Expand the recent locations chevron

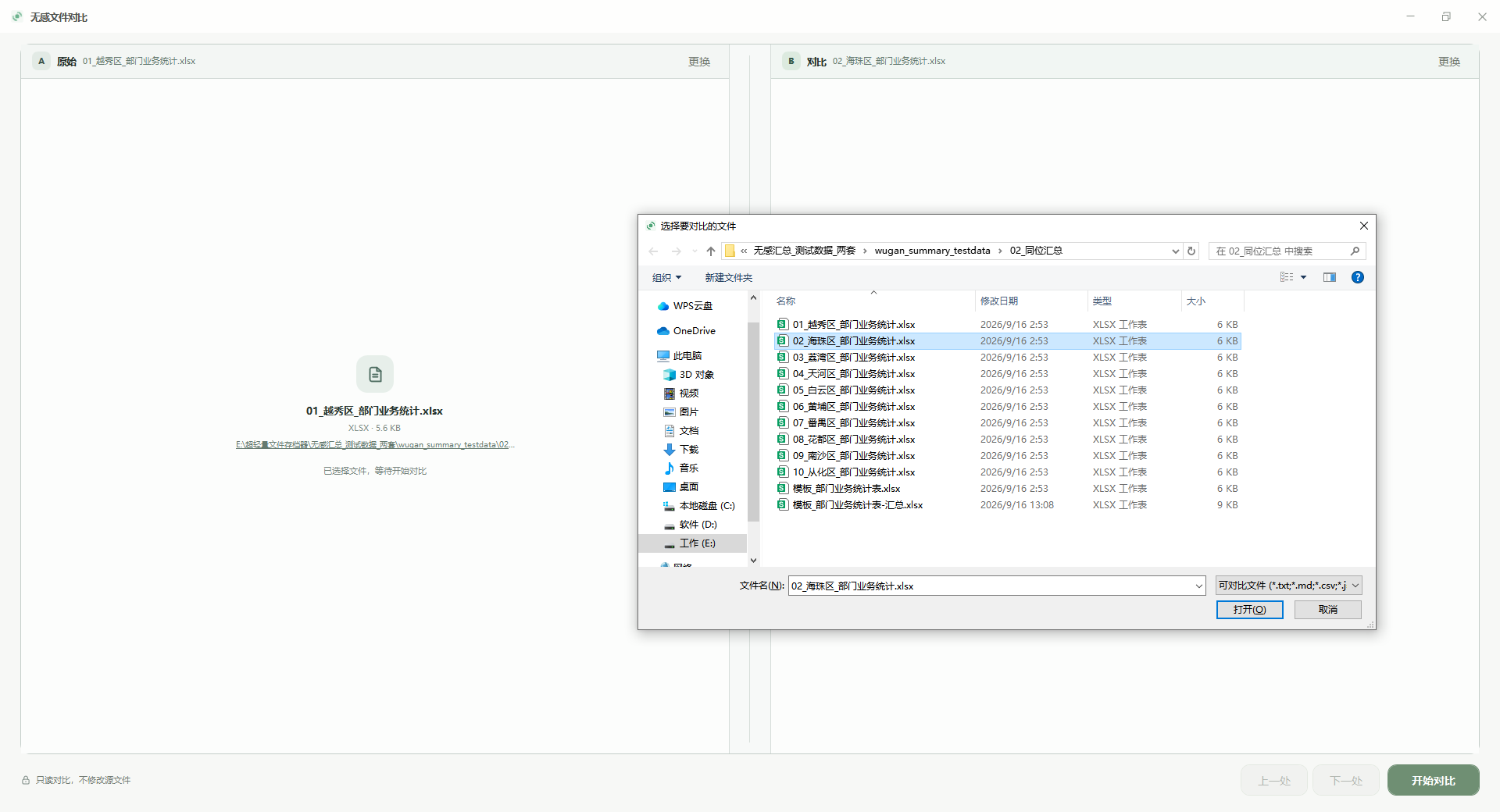pos(695,251)
